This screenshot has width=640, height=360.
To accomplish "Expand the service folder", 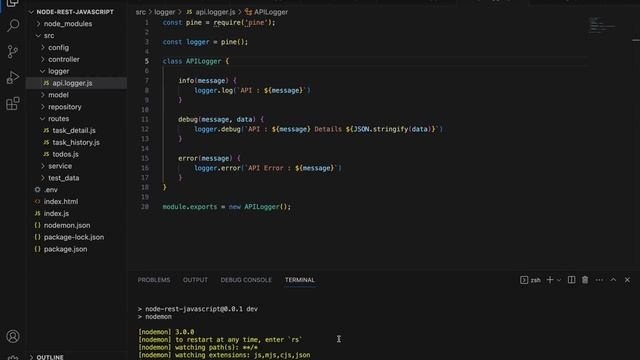I will pos(60,166).
